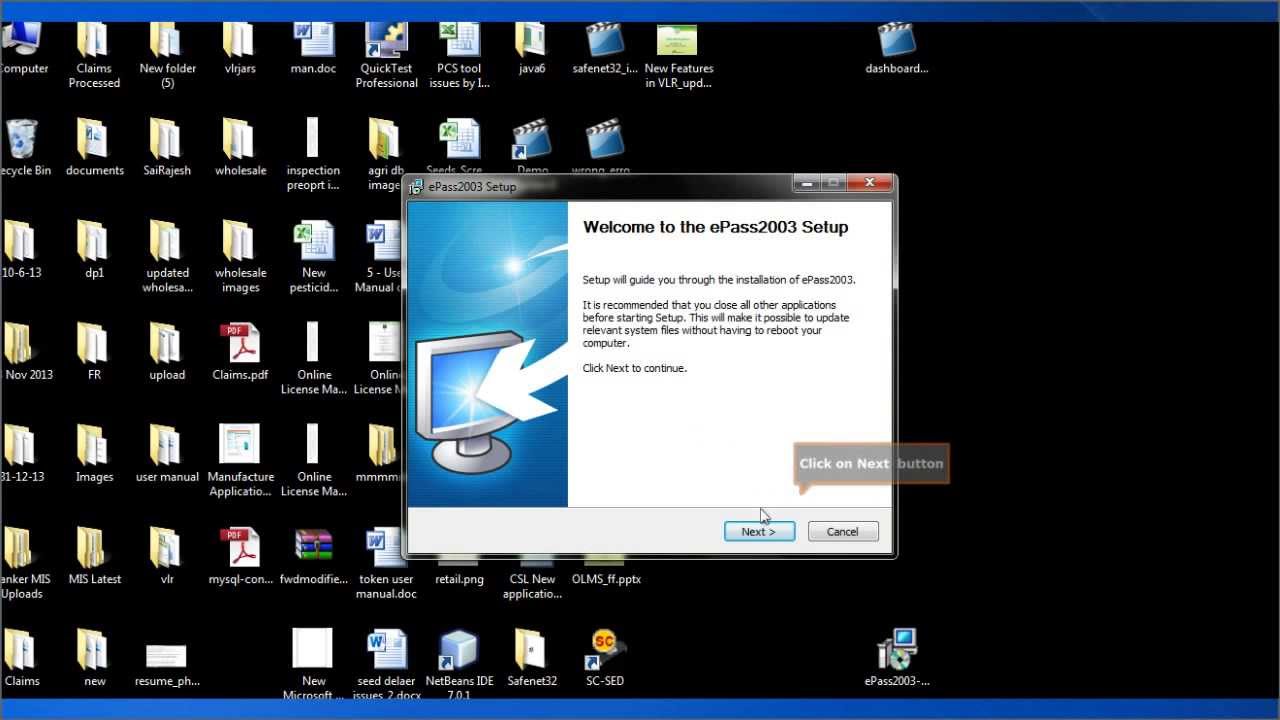
Task: Select the Claims.pdf file icon
Action: click(x=240, y=344)
